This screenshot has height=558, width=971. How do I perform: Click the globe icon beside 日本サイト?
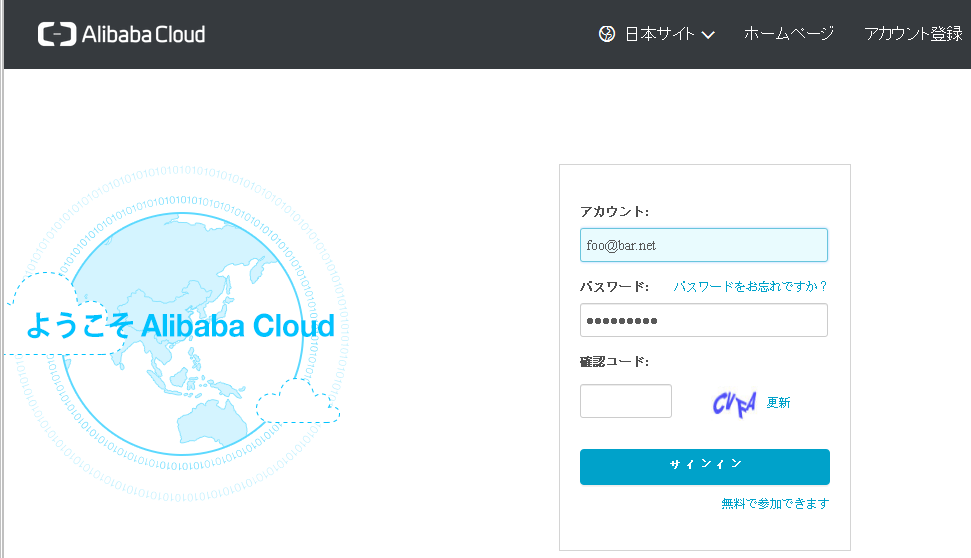tap(607, 34)
